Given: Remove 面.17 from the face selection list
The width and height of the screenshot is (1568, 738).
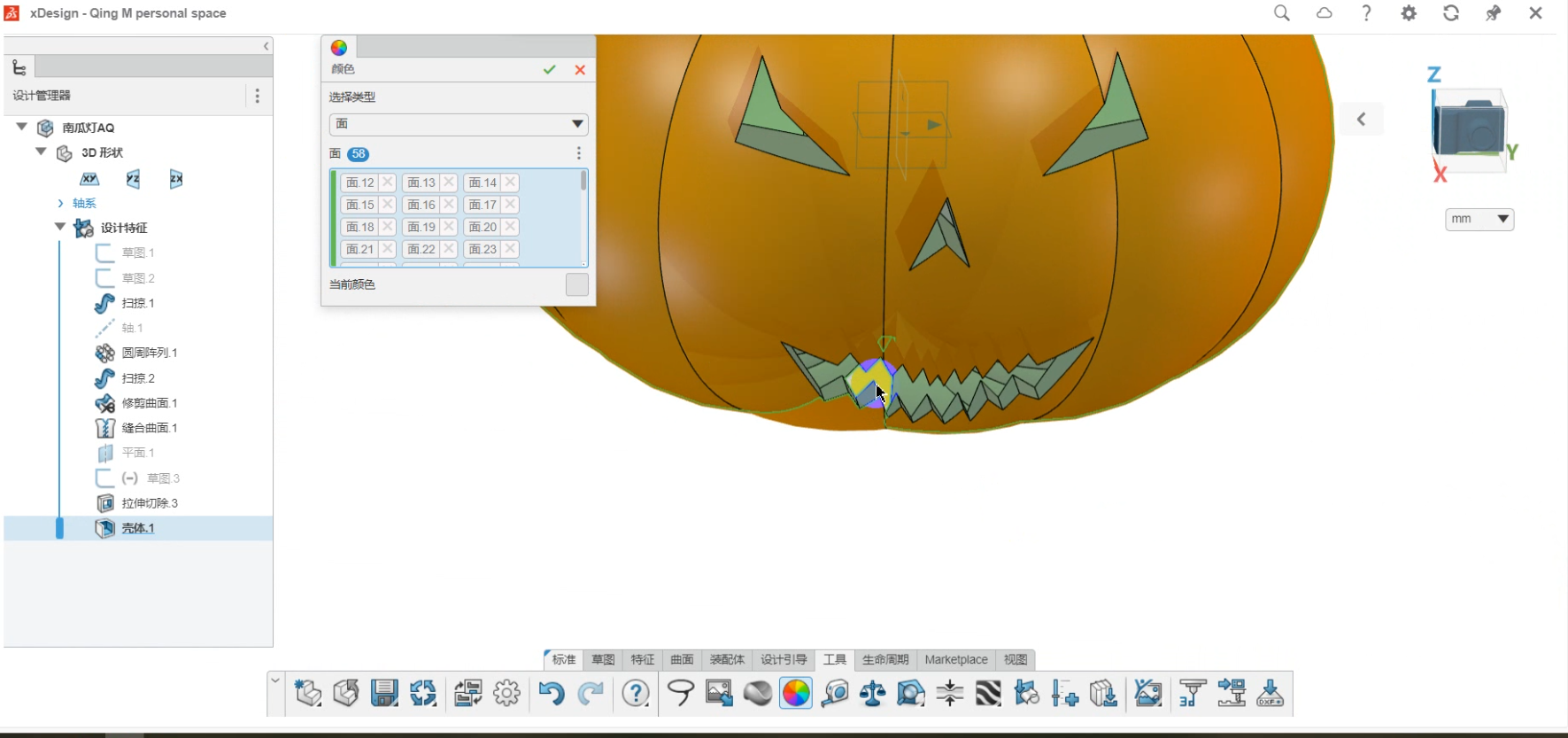Looking at the screenshot, I should [x=510, y=205].
